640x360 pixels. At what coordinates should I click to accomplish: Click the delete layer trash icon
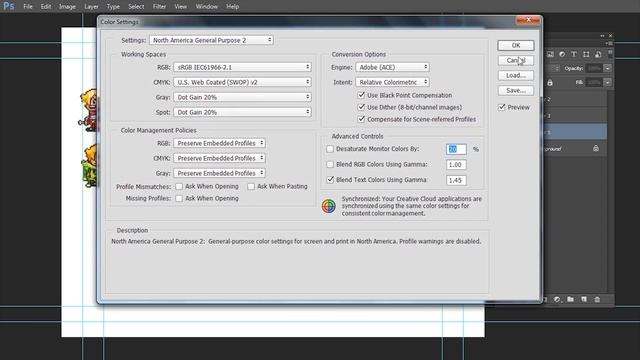[597, 299]
